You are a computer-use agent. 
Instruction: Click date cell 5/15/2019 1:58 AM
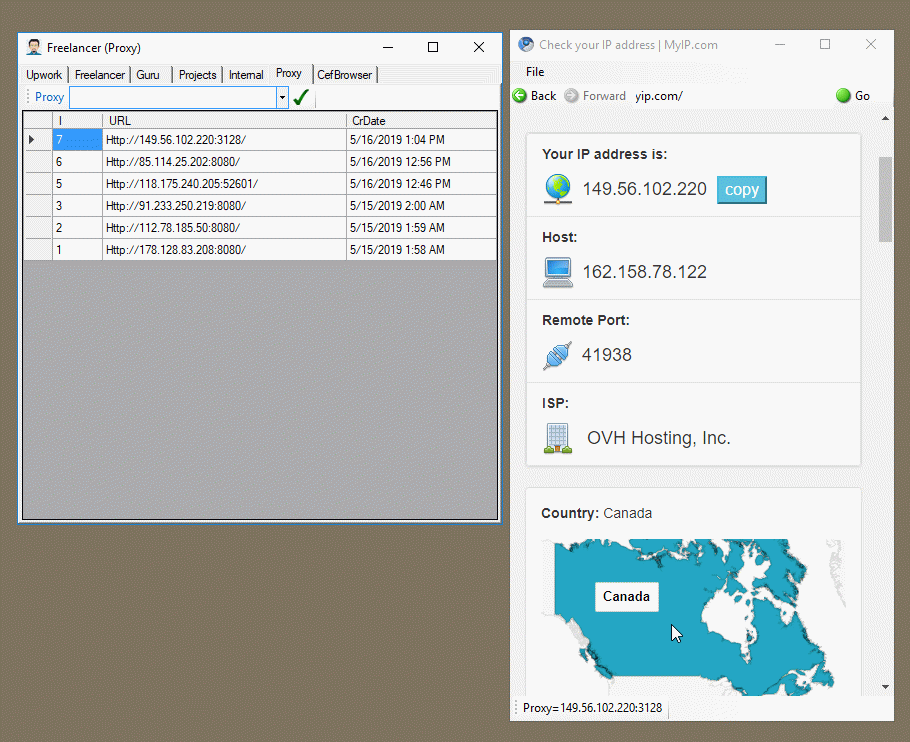coord(422,250)
